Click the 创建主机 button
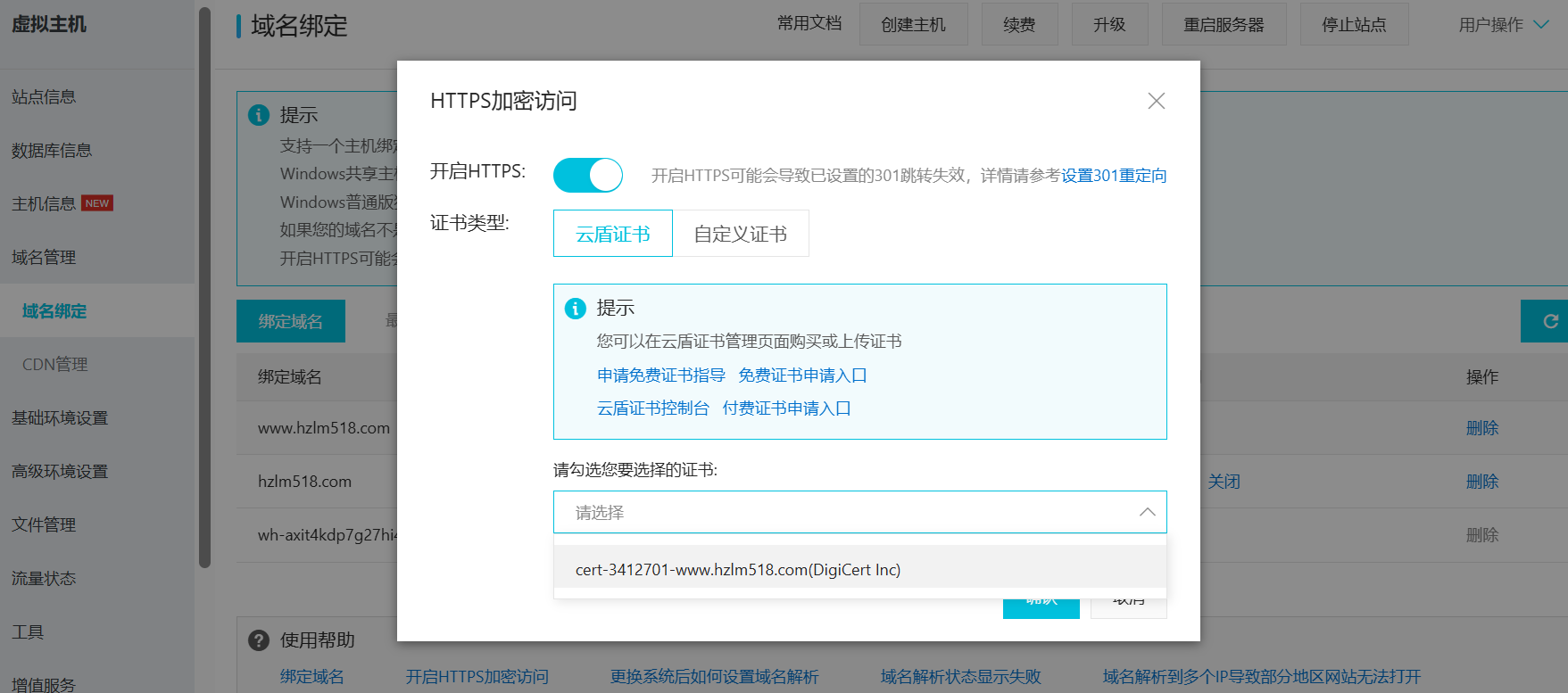Viewport: 1568px width, 693px height. click(x=913, y=25)
